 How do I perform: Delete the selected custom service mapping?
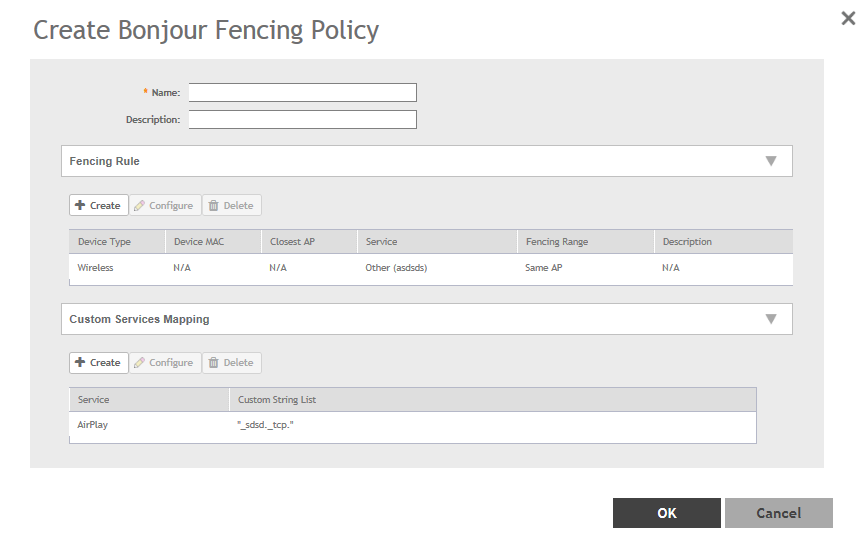pyautogui.click(x=231, y=362)
